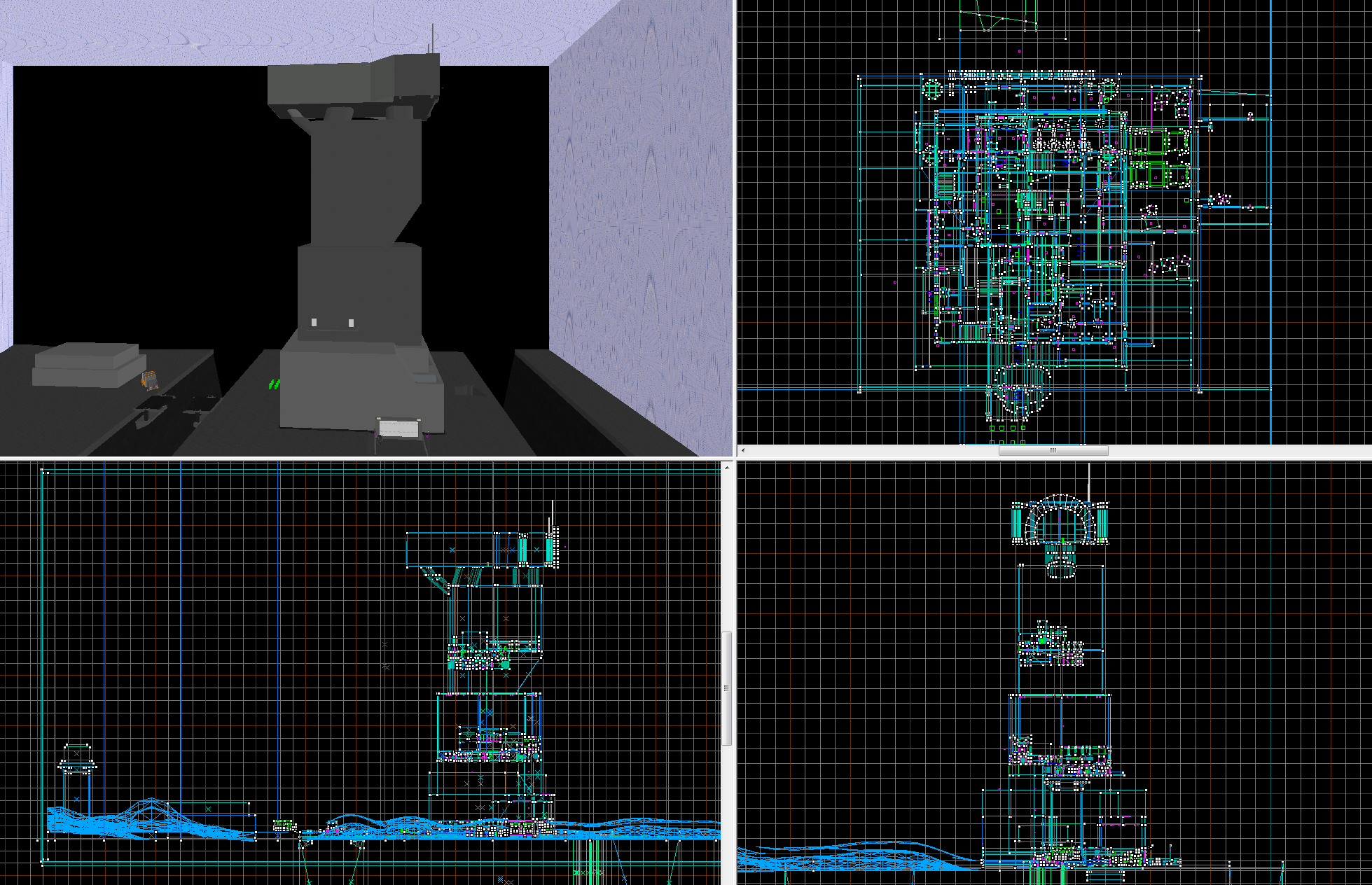Select the domed structure in side view
1372x885 pixels.
(1060, 520)
